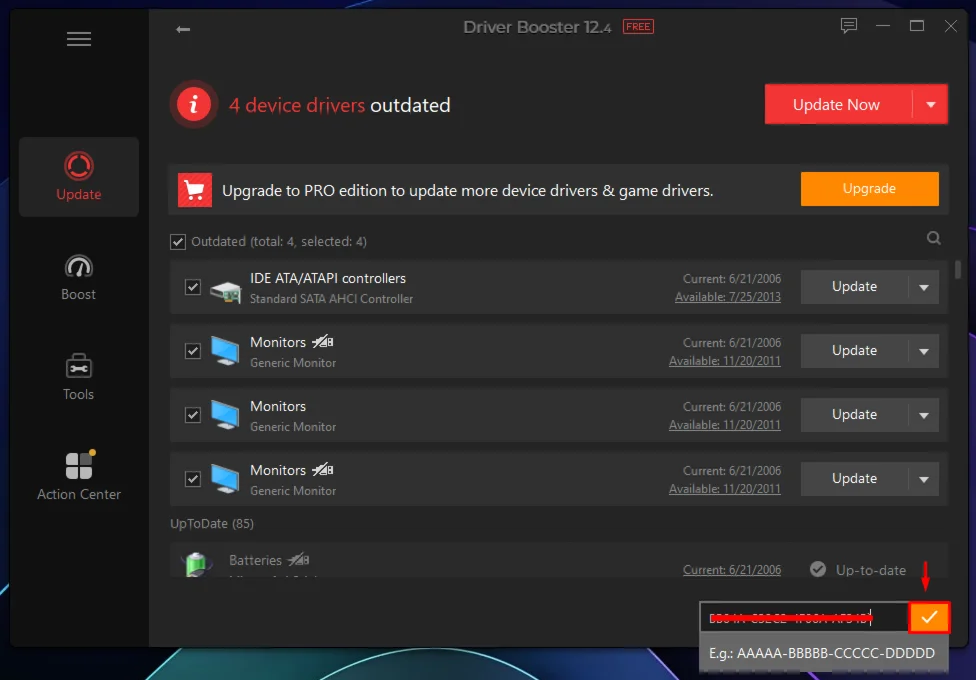This screenshot has width=976, height=680.
Task: Click the IDE ATA/ATAPI controllers device icon
Action: coord(225,288)
